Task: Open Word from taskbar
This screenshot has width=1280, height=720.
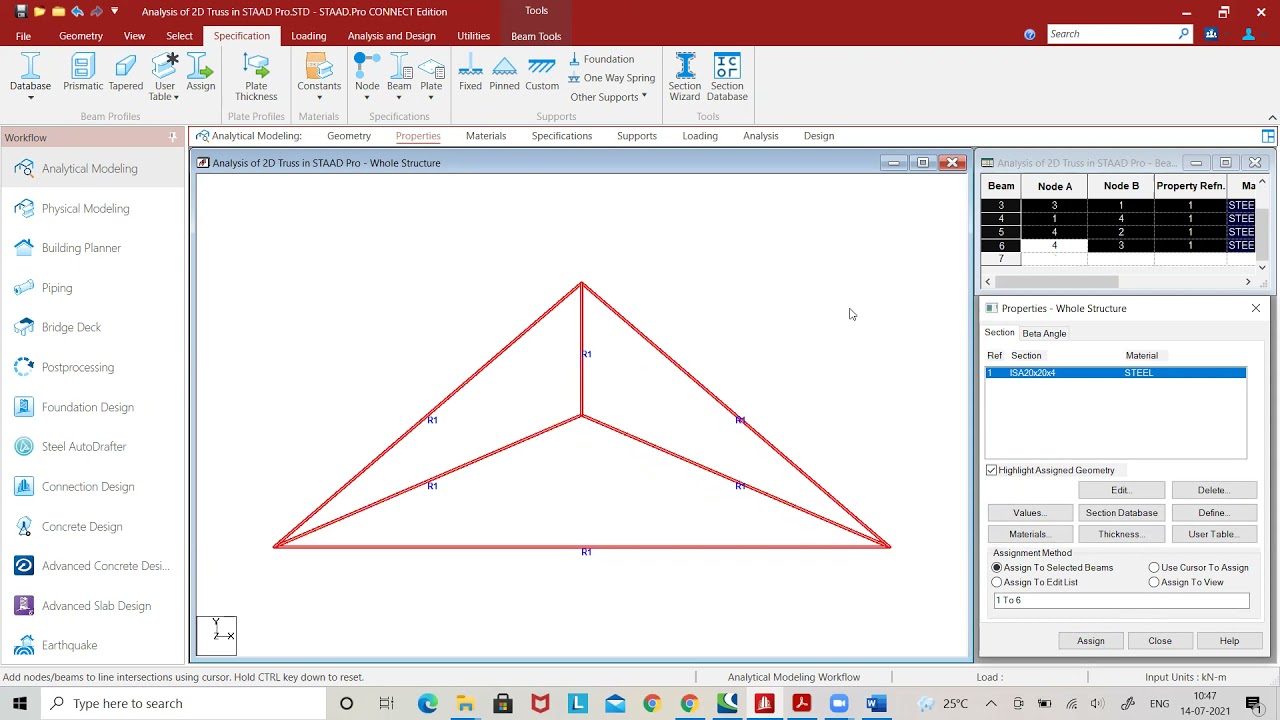Action: pyautogui.click(x=876, y=704)
